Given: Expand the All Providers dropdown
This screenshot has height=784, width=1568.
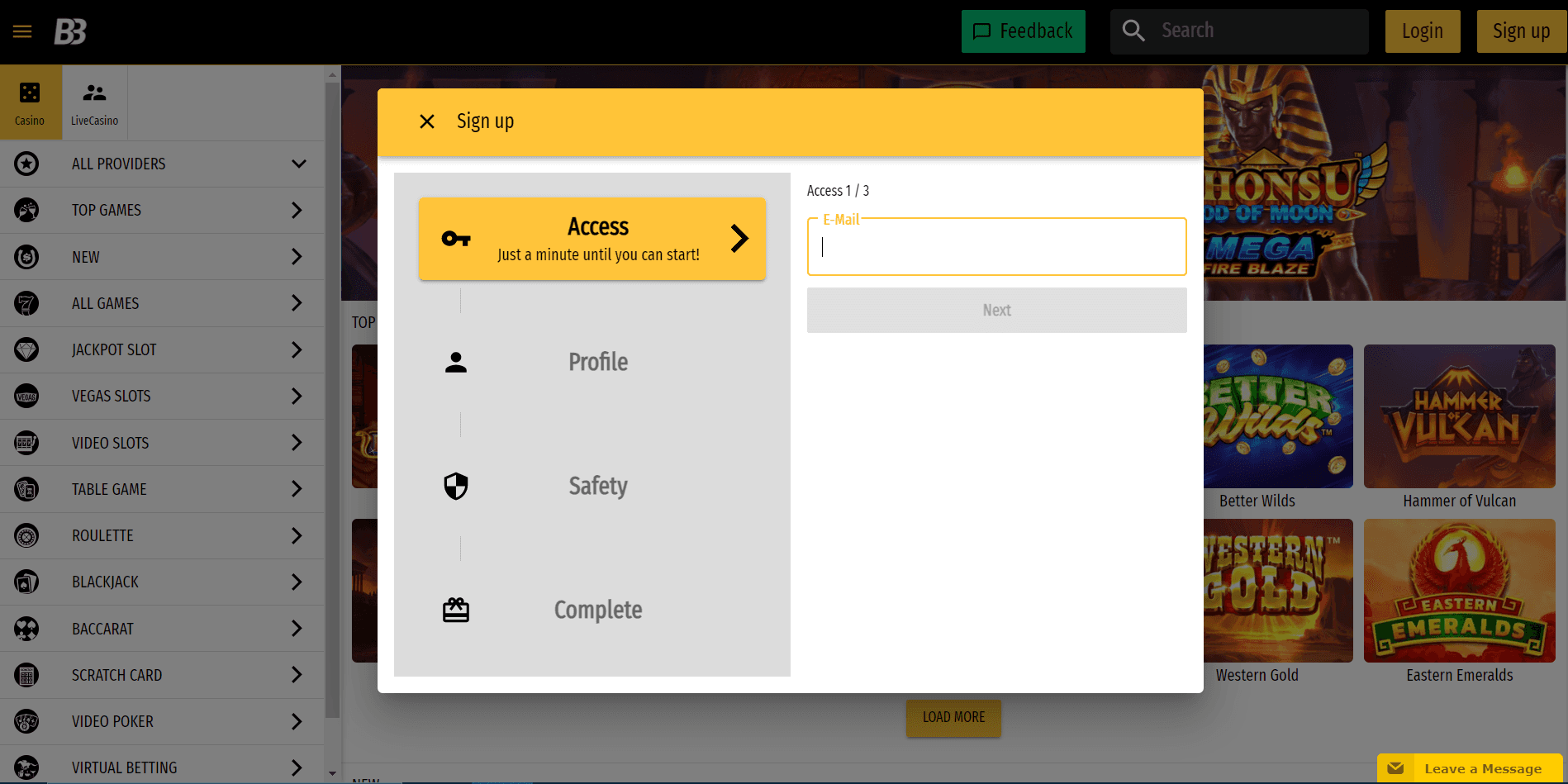Looking at the screenshot, I should [x=298, y=164].
